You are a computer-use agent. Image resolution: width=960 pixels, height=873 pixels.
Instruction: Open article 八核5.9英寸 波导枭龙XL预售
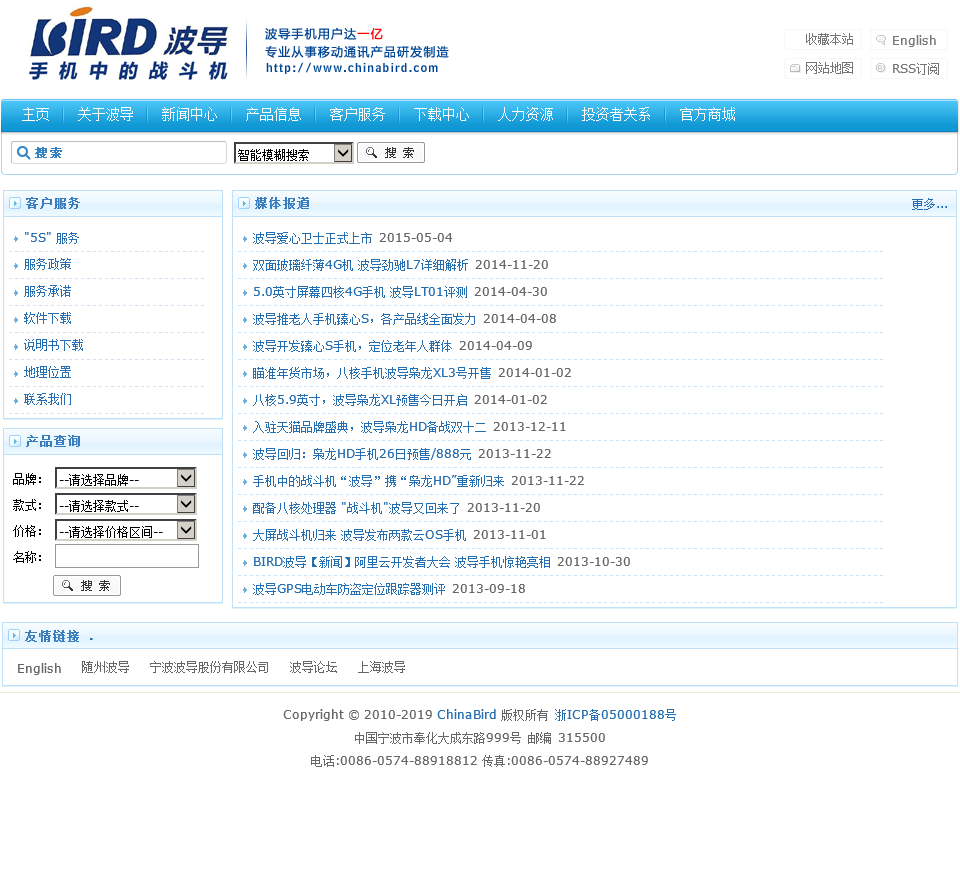360,400
